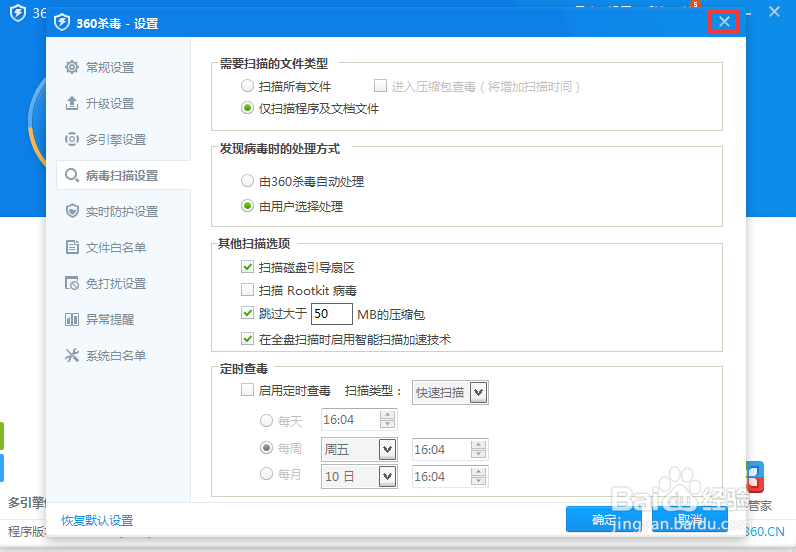Enable 启用定时查毒 checkbox

(x=247, y=389)
